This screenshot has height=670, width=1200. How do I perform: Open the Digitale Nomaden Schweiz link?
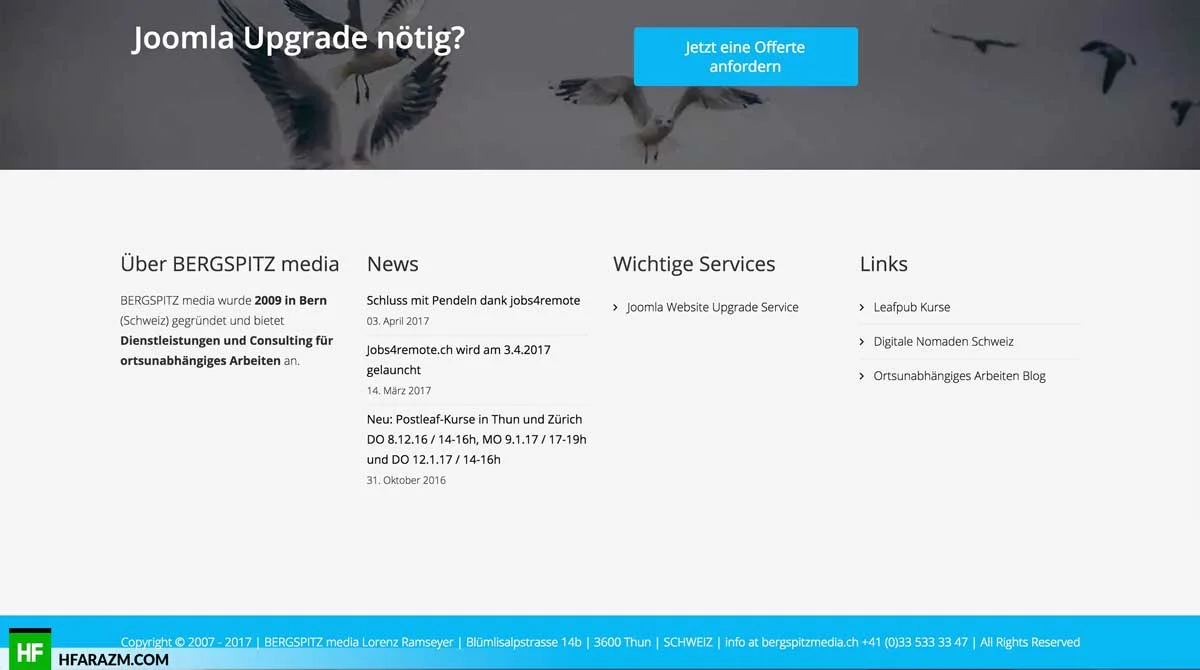(943, 342)
